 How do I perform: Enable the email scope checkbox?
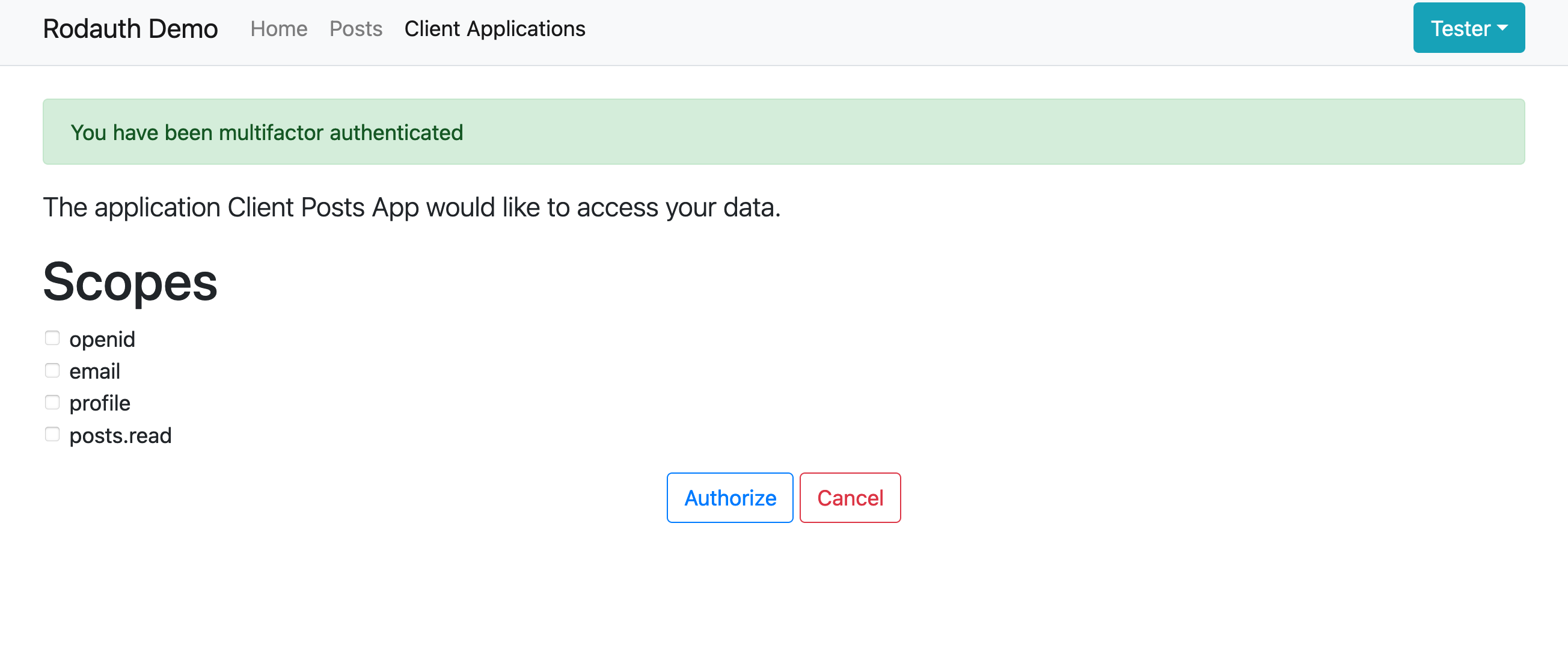pyautogui.click(x=52, y=370)
